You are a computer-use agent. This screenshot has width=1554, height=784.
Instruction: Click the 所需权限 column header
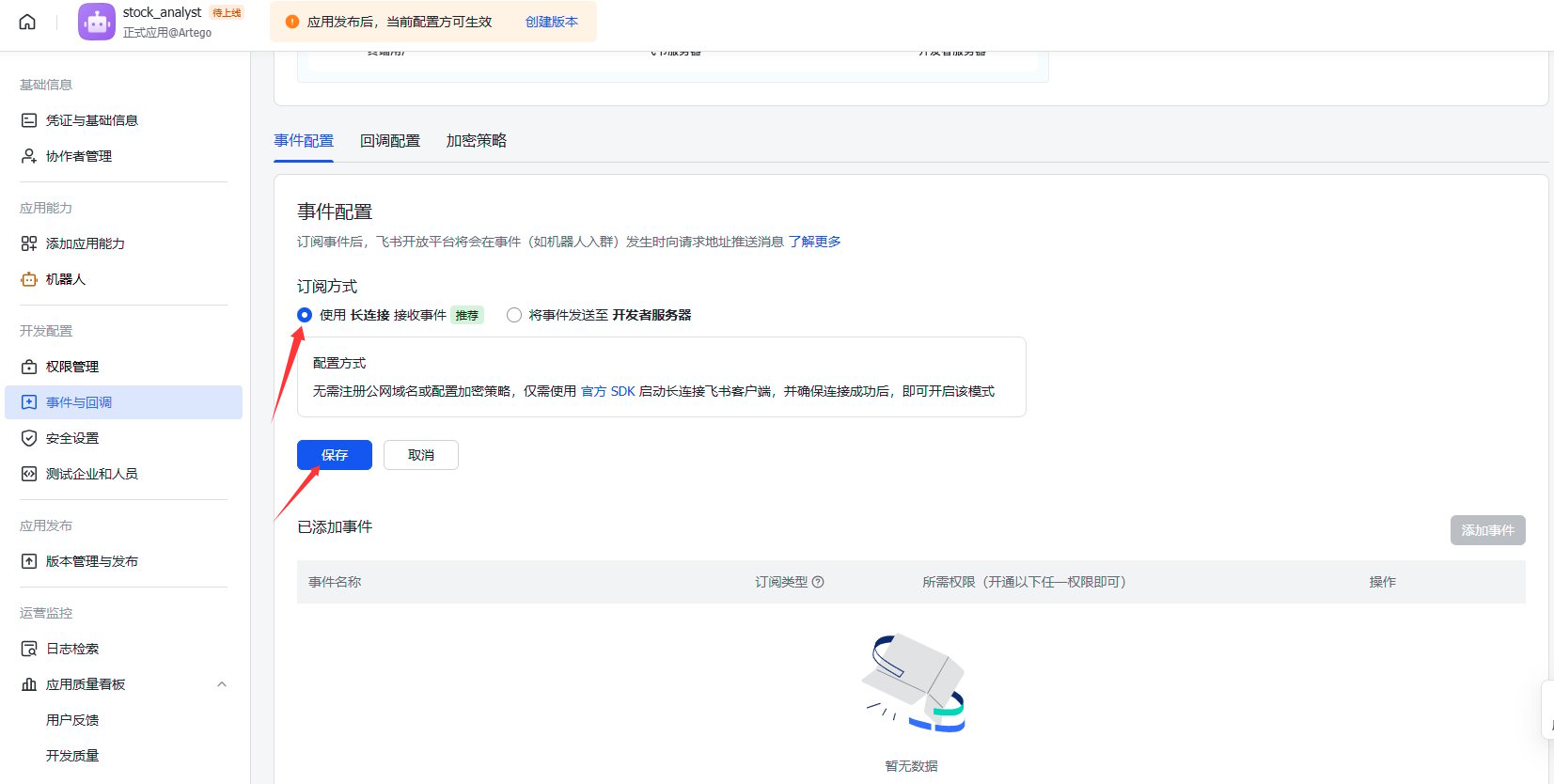[x=1024, y=582]
